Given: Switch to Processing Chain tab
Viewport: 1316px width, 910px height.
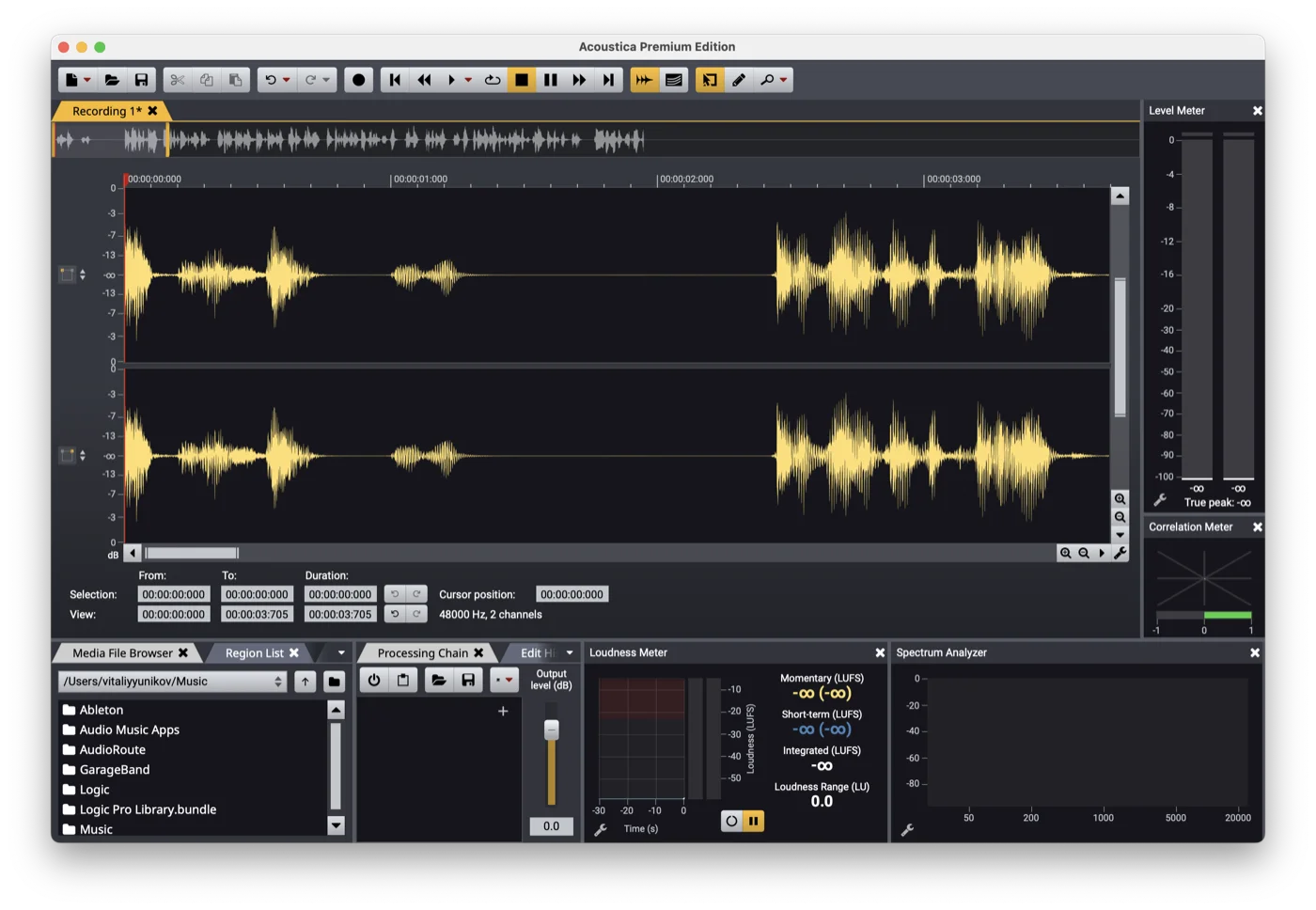Looking at the screenshot, I should coord(422,652).
